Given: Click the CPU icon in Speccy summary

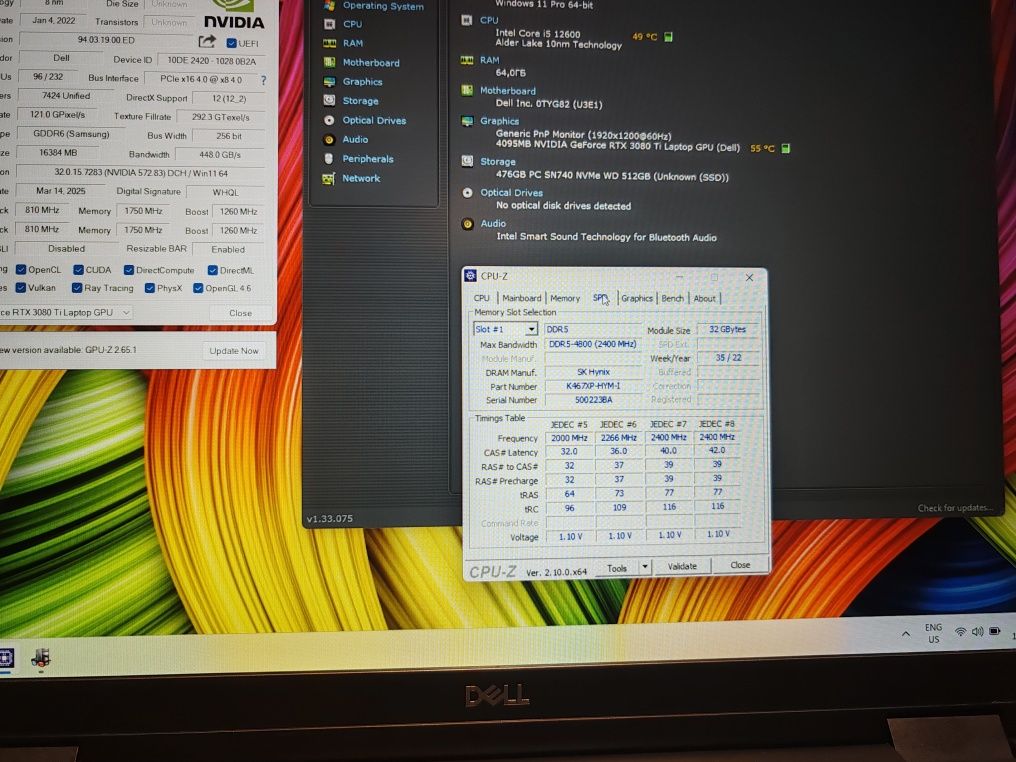Looking at the screenshot, I should (x=467, y=20).
